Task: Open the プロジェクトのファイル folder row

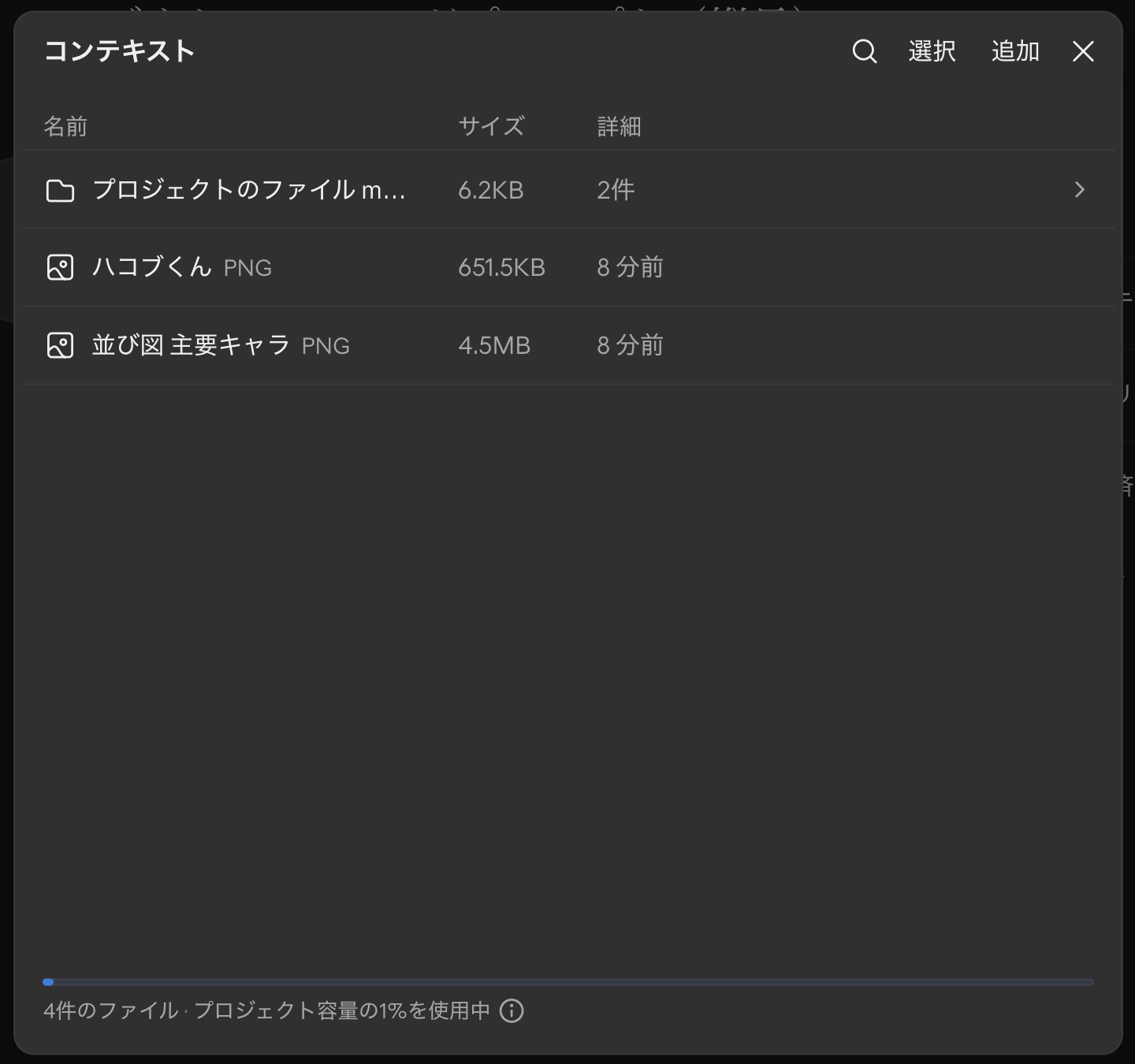Action: click(568, 190)
